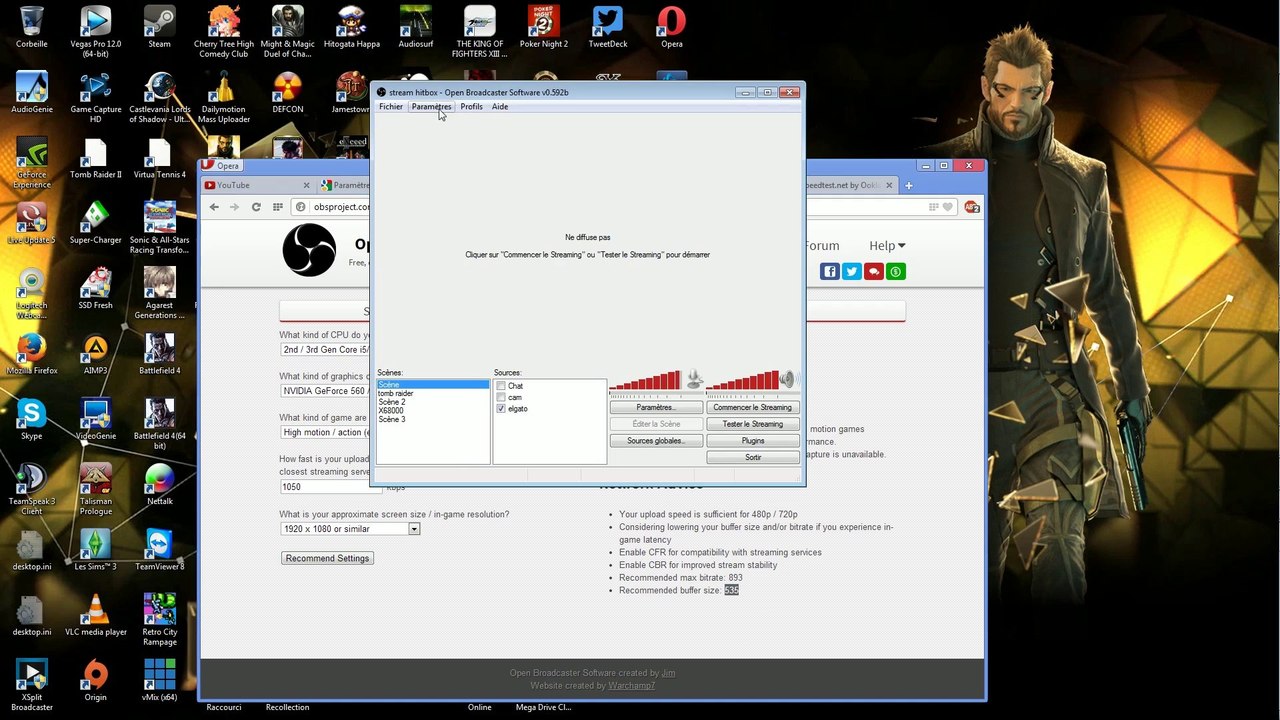Launch Audiosurf from the desktop
1280x720 pixels.
(415, 27)
